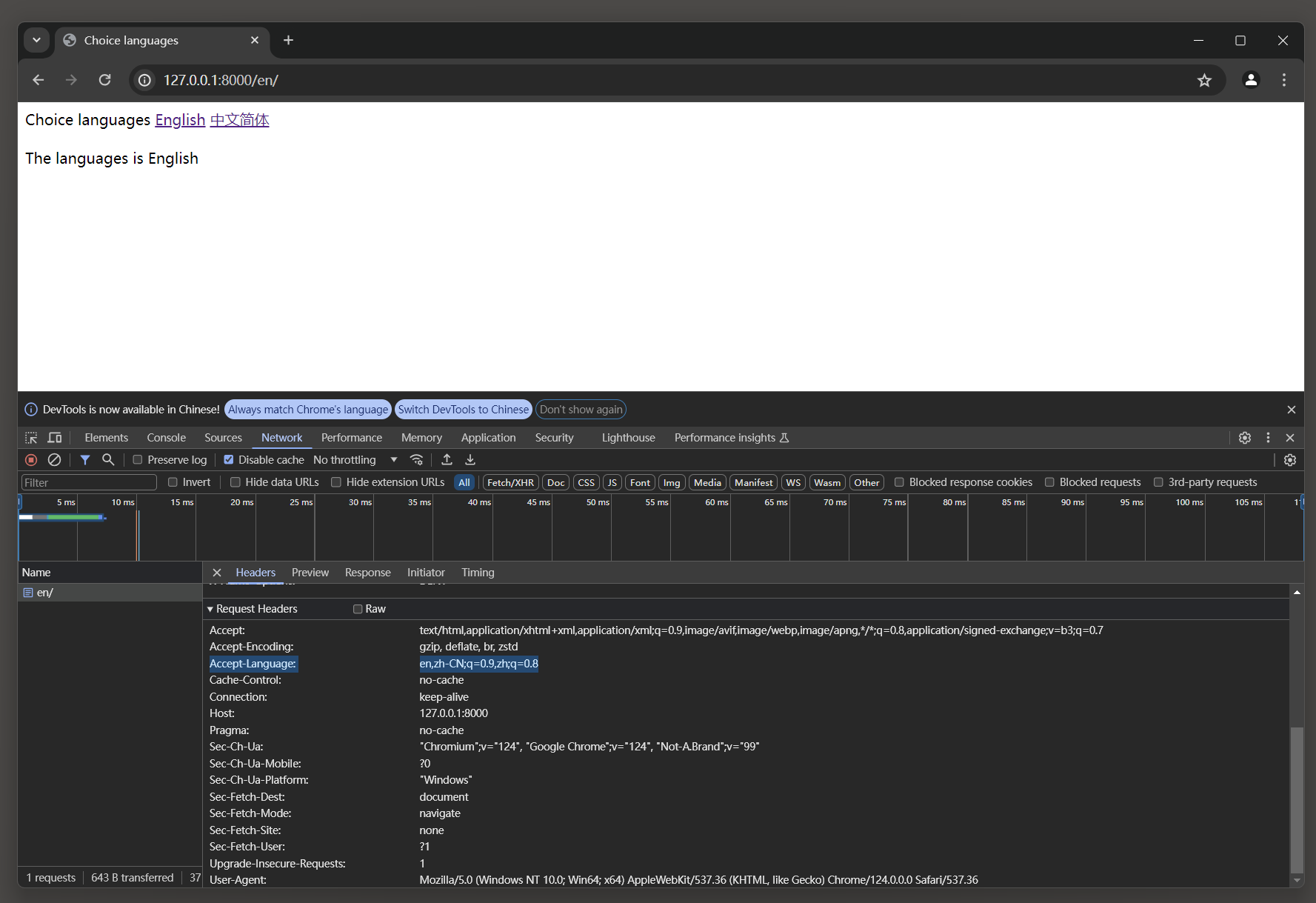Open DevTools settings gear
1316x903 pixels.
[x=1245, y=438]
